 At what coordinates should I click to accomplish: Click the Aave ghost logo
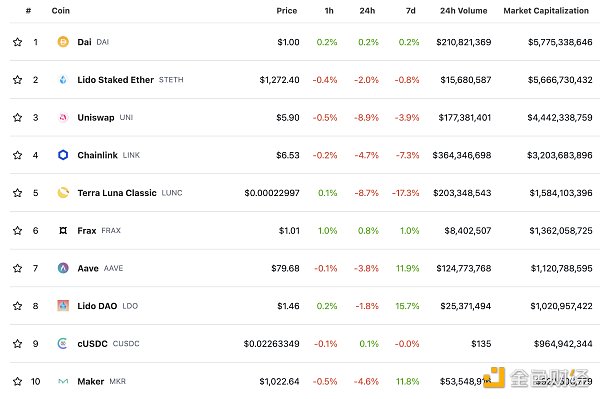[x=63, y=268]
